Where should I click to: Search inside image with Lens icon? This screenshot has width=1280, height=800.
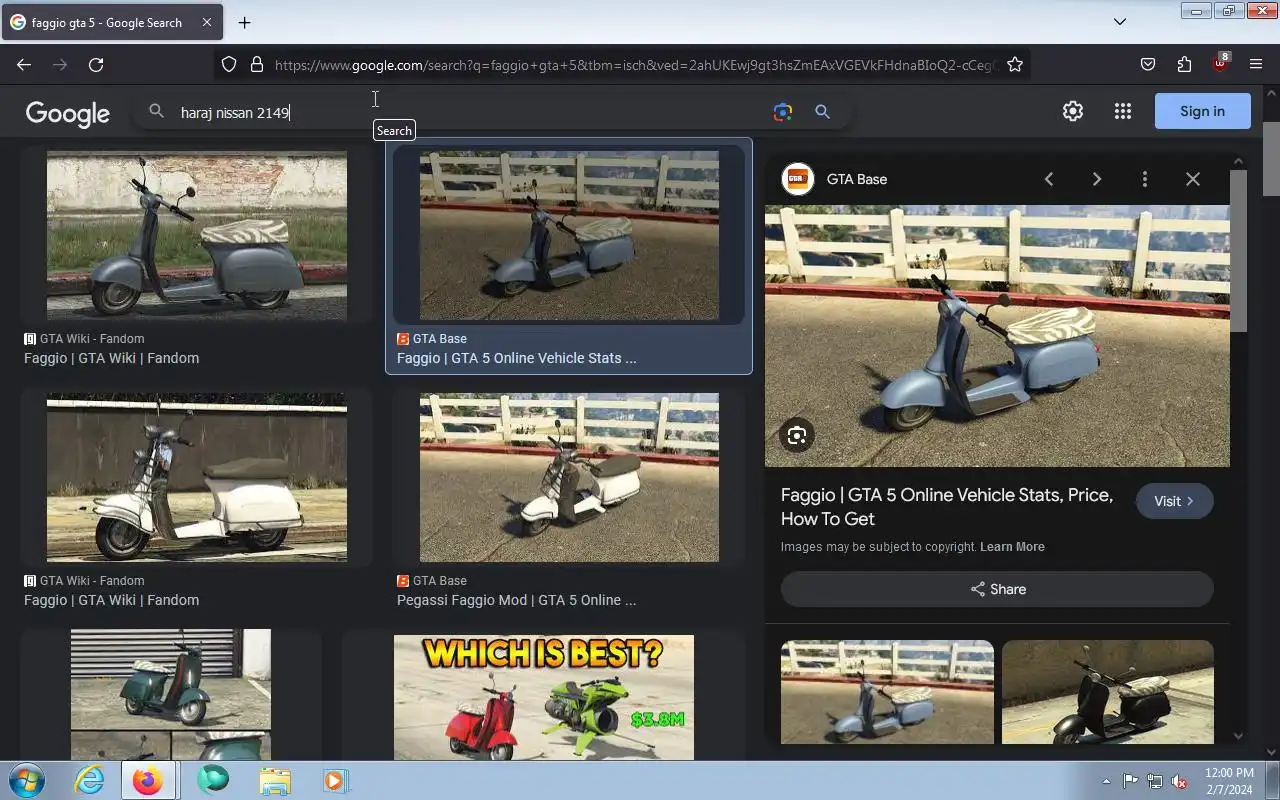tap(797, 435)
